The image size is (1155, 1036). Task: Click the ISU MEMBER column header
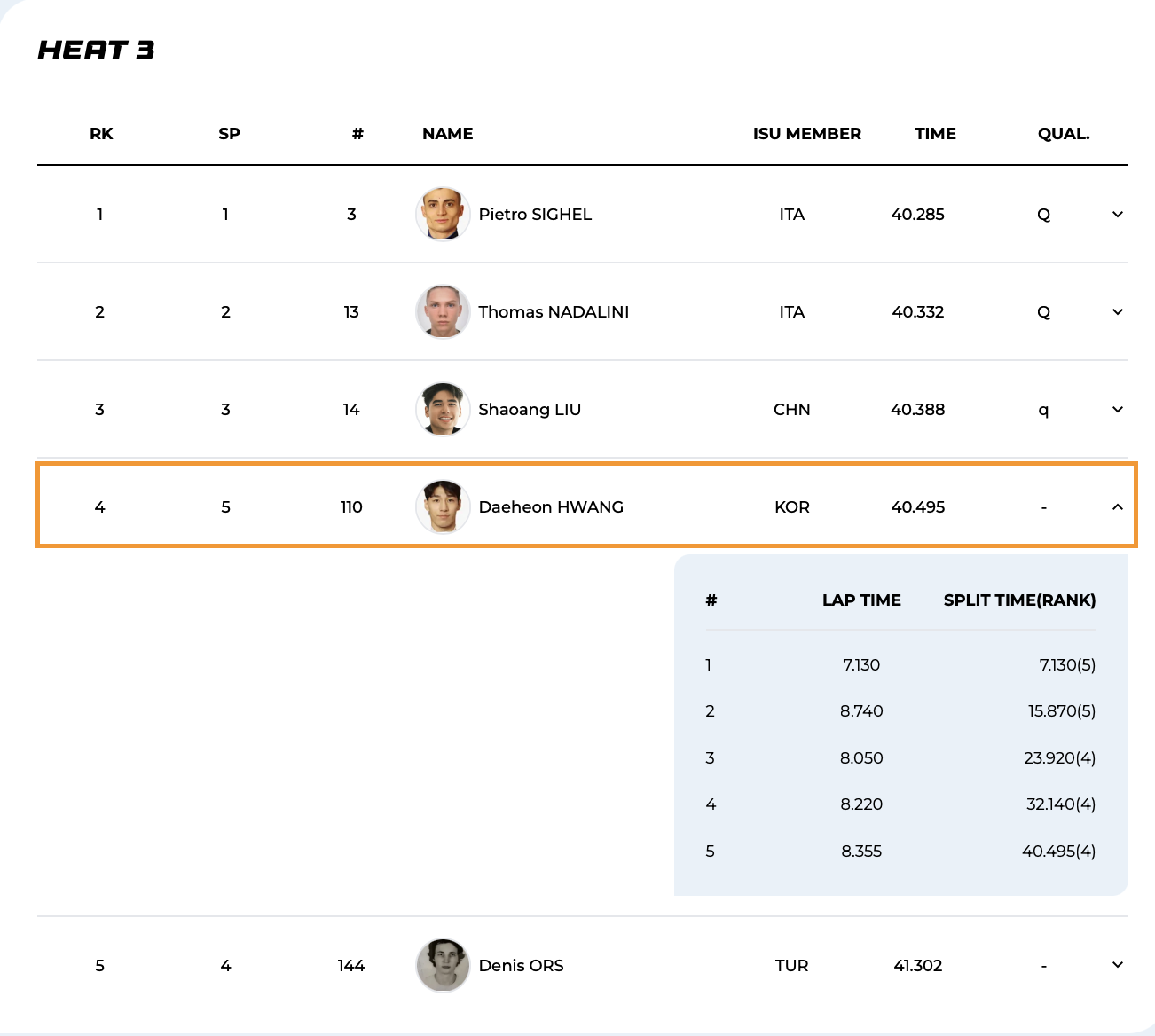coord(806,134)
